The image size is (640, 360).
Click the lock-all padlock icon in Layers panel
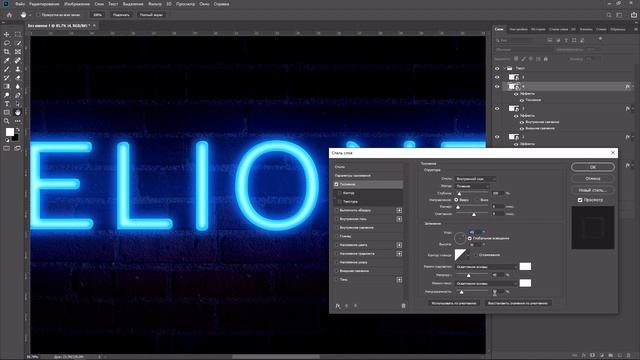coord(546,59)
